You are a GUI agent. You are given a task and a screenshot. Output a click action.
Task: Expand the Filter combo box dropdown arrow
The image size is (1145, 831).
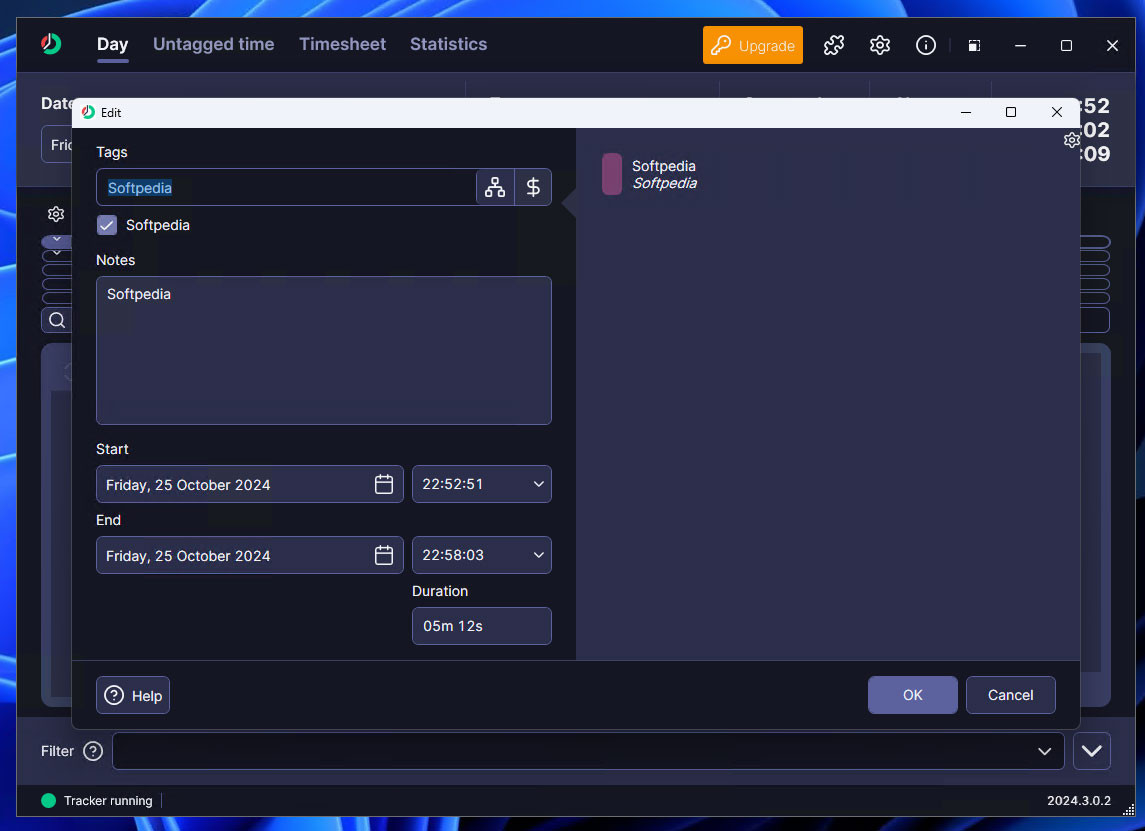[1045, 751]
